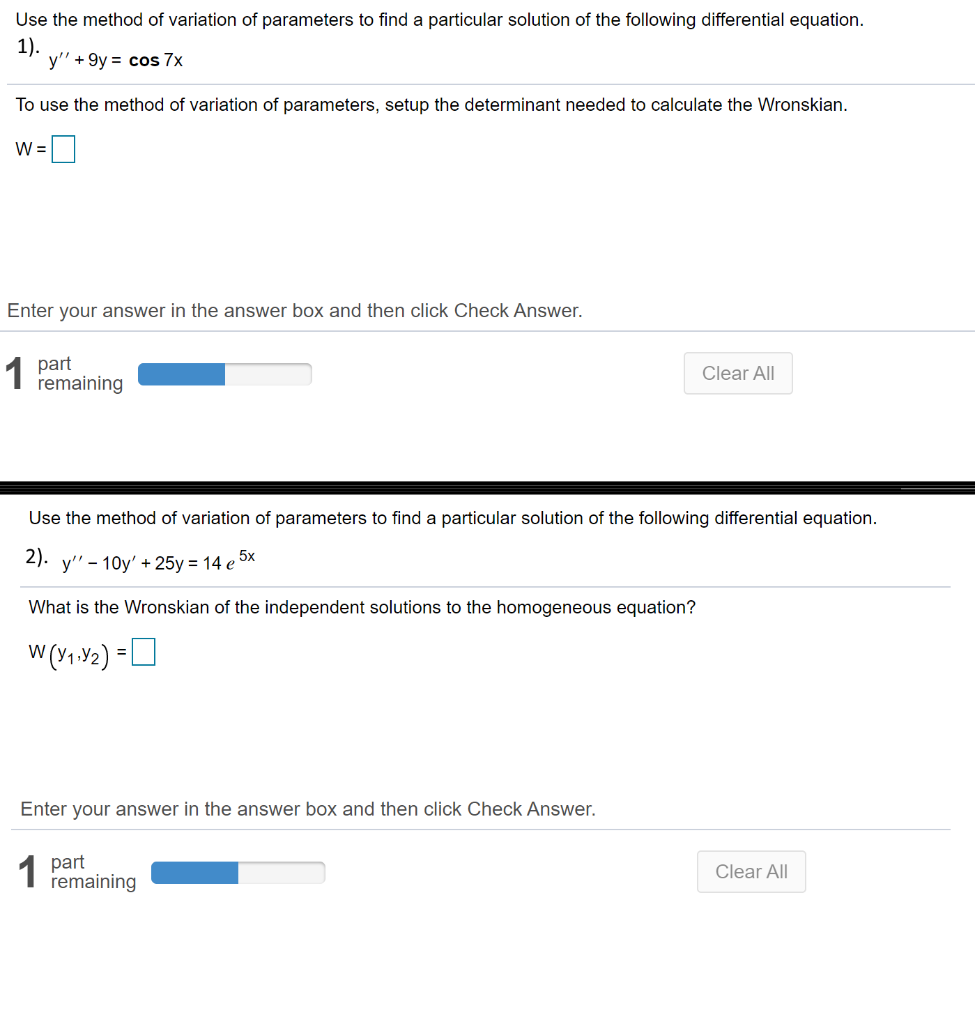Click the equation y'' - 10y' + 25y = 14e^5x
The width and height of the screenshot is (975, 1024).
155,560
